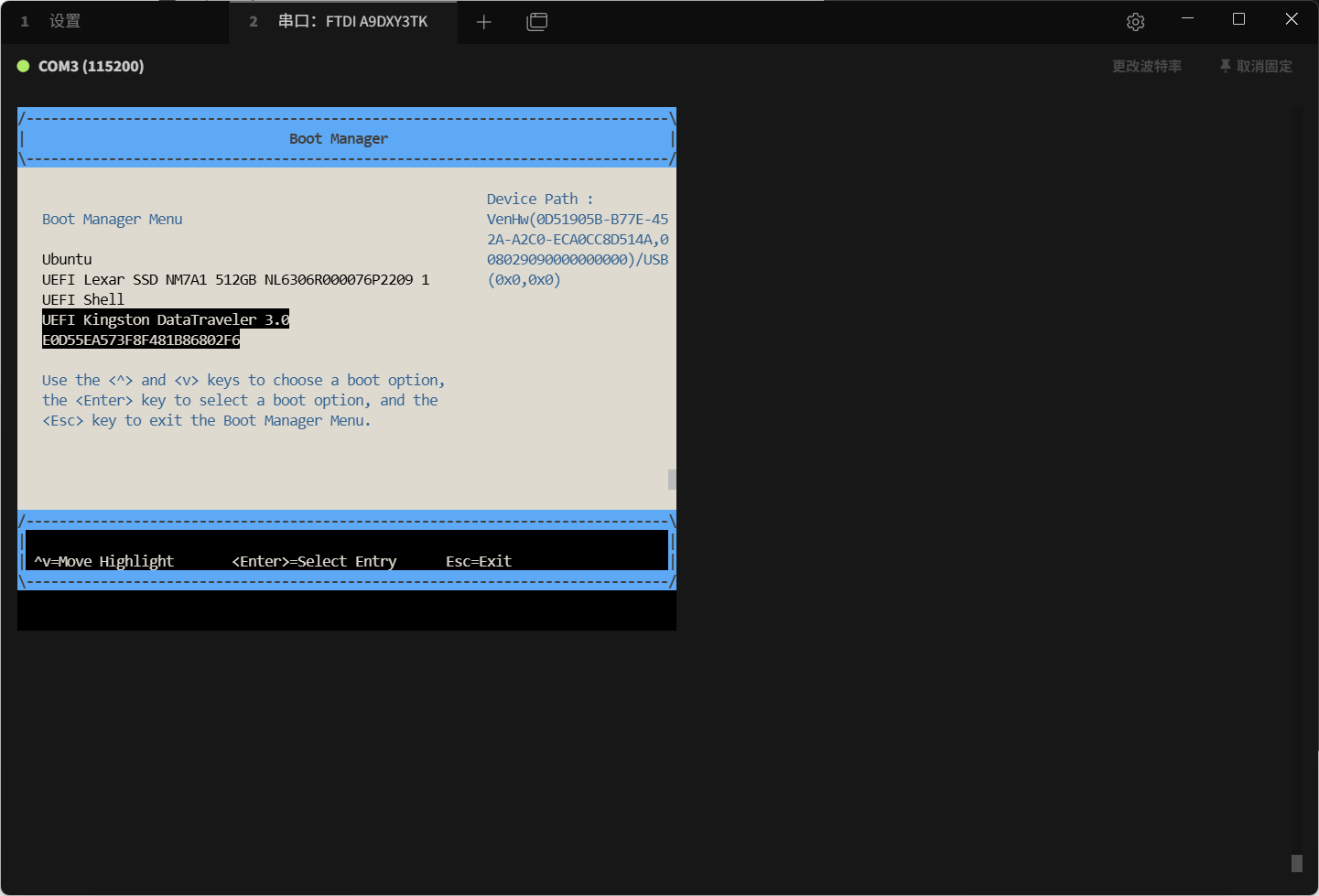Click the highlighted UEFI Kingston DataTraveler entry

(166, 319)
